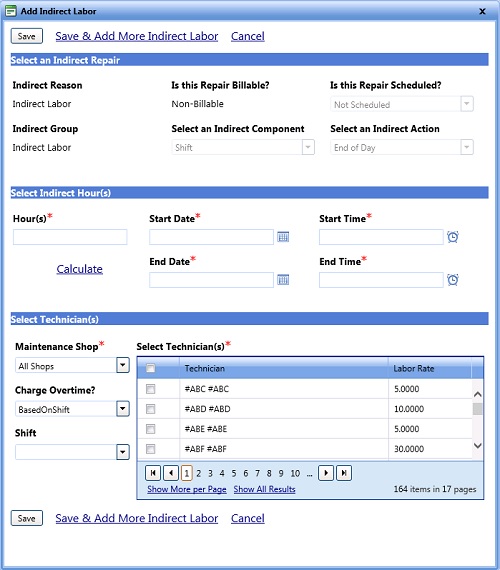This screenshot has width=500, height=570.
Task: Focus the End Date input field
Action: coord(211,280)
